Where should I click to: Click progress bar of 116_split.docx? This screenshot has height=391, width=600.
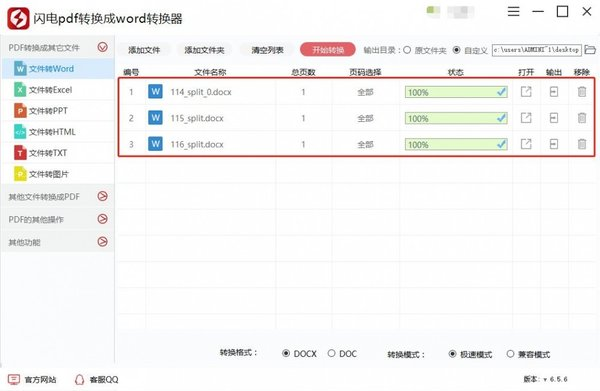[x=456, y=144]
